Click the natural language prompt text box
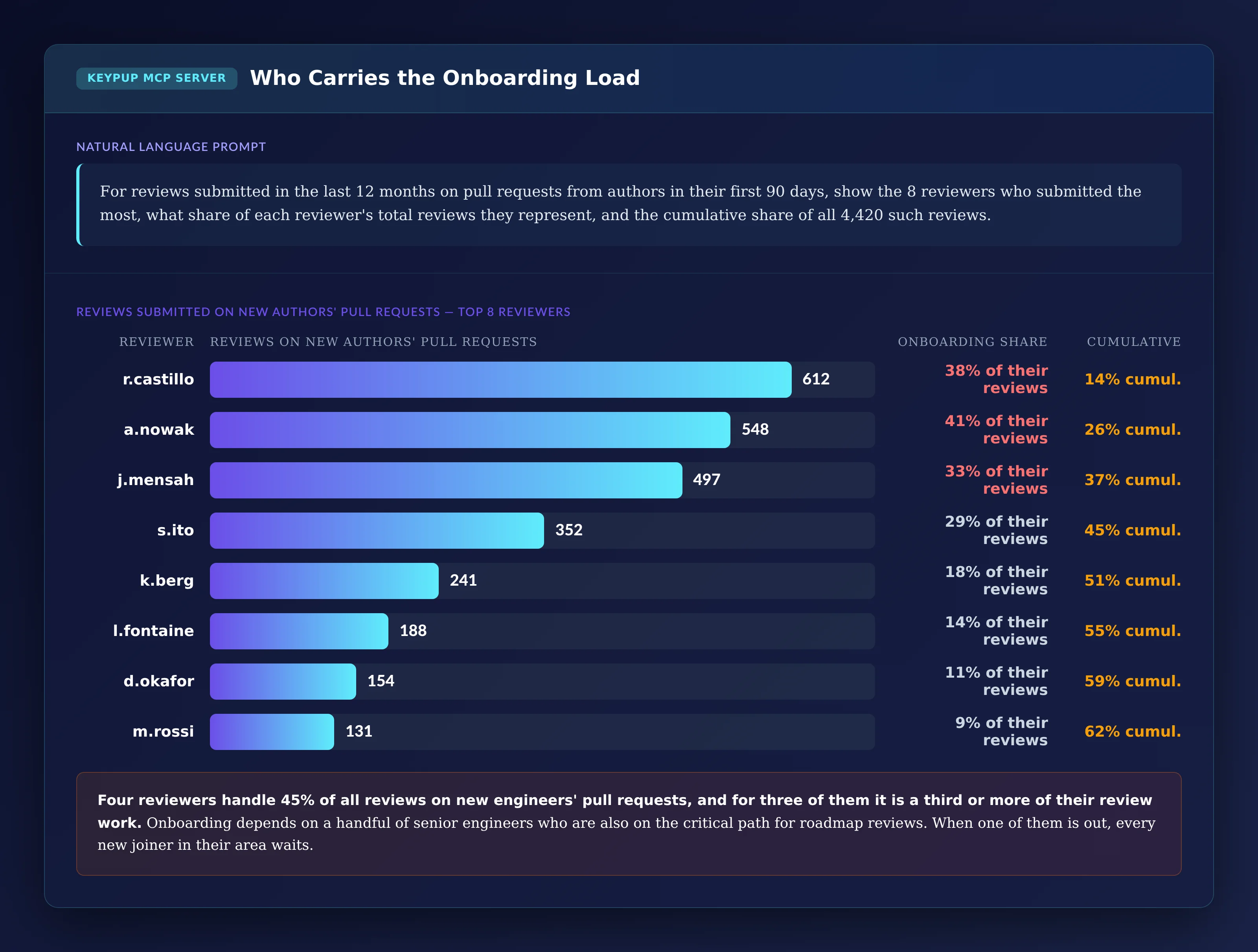The image size is (1258, 952). coord(629,205)
